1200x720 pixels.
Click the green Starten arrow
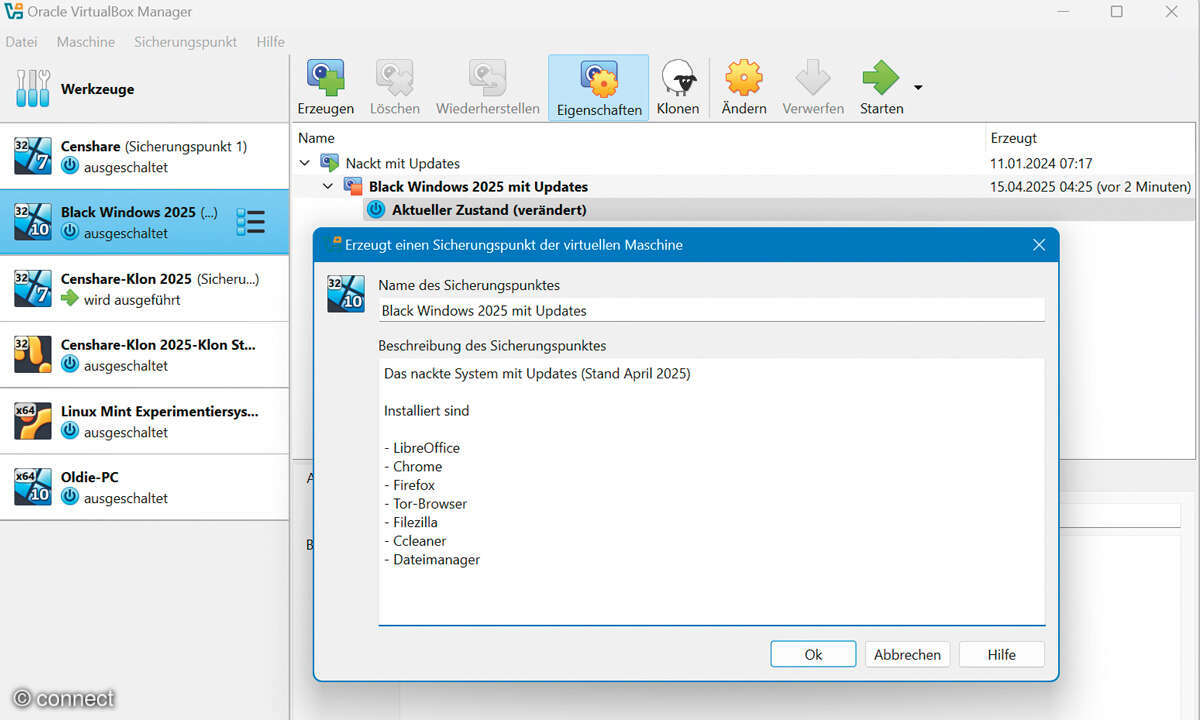881,78
